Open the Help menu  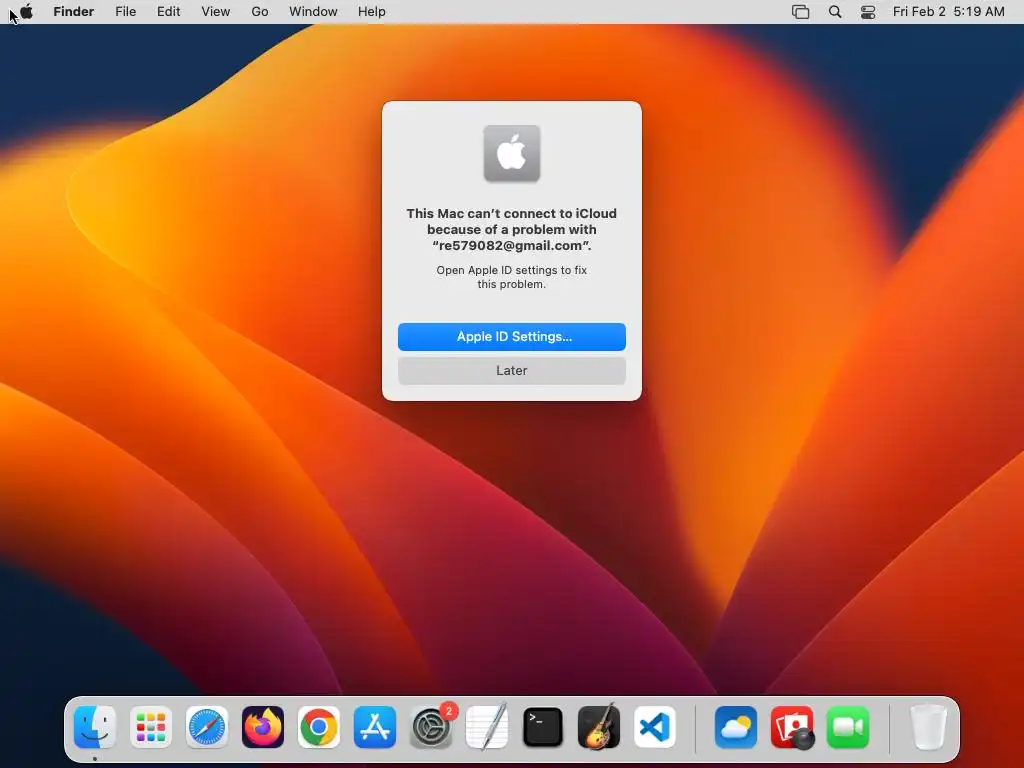tap(372, 12)
